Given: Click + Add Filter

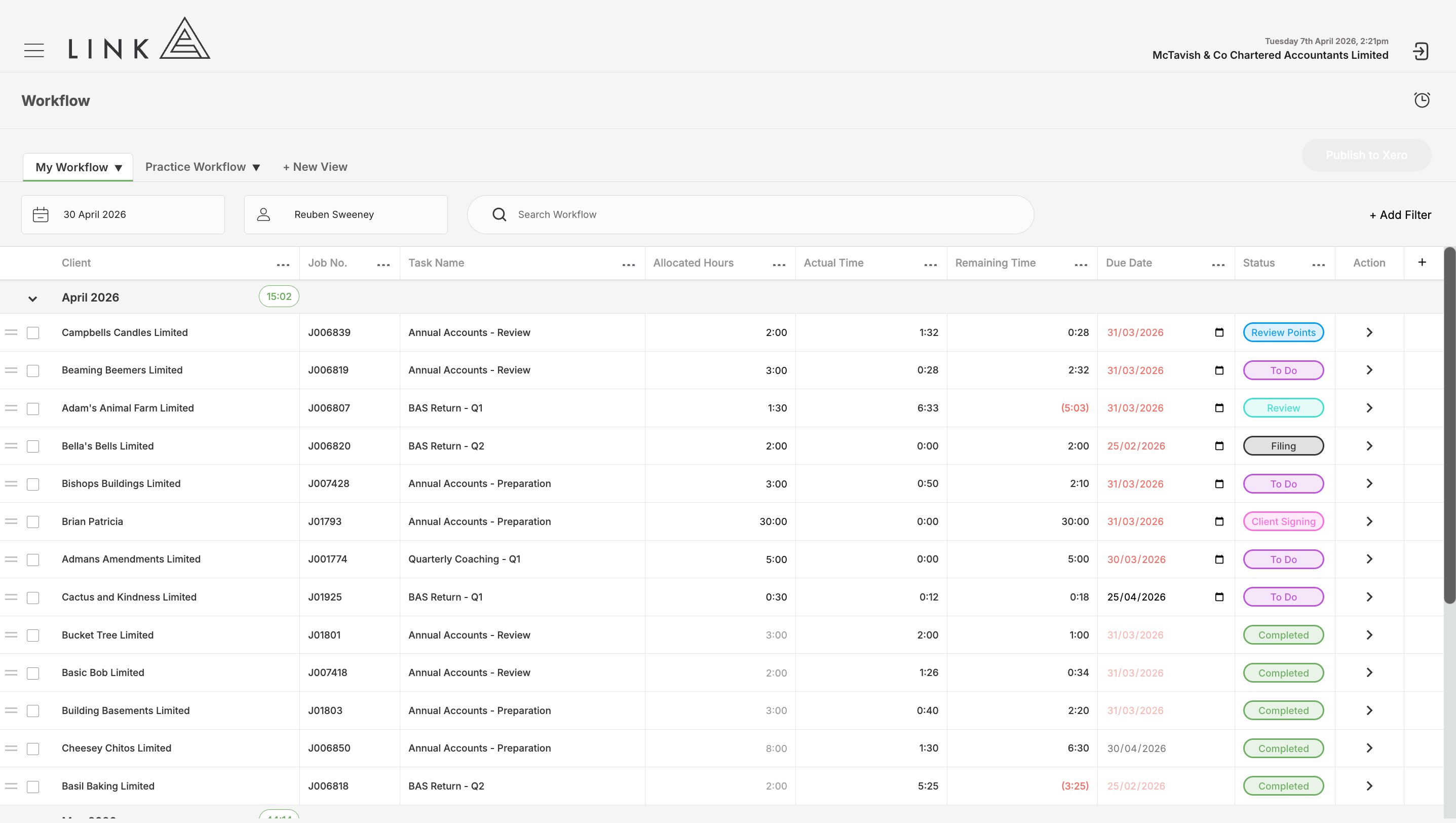Looking at the screenshot, I should (1401, 215).
